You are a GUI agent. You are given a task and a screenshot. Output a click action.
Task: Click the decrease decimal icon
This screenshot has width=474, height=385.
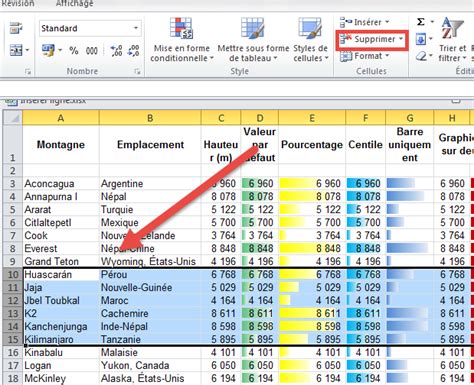(133, 51)
